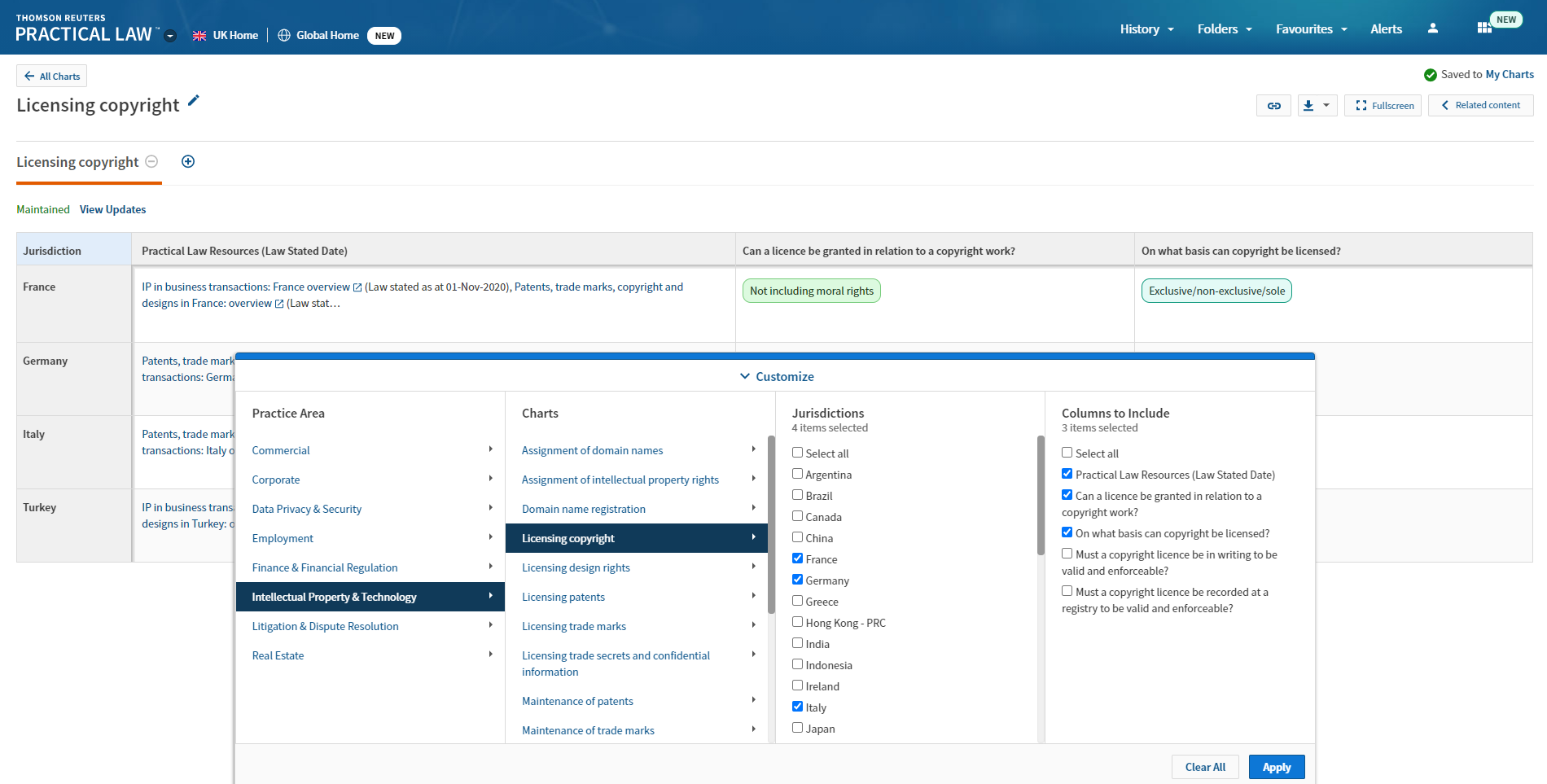Open the user profile icon
The image size is (1547, 784).
[x=1433, y=28]
